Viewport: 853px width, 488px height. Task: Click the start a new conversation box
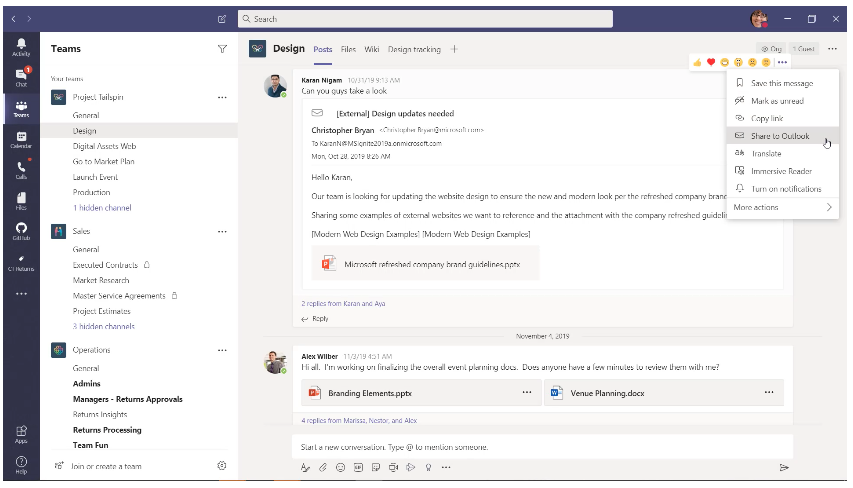point(542,447)
